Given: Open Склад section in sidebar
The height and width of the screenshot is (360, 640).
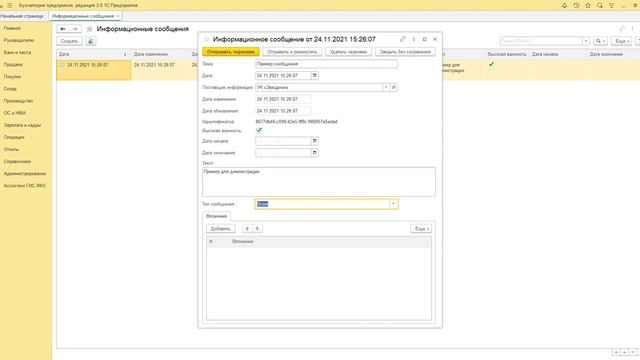Looking at the screenshot, I should coord(10,89).
